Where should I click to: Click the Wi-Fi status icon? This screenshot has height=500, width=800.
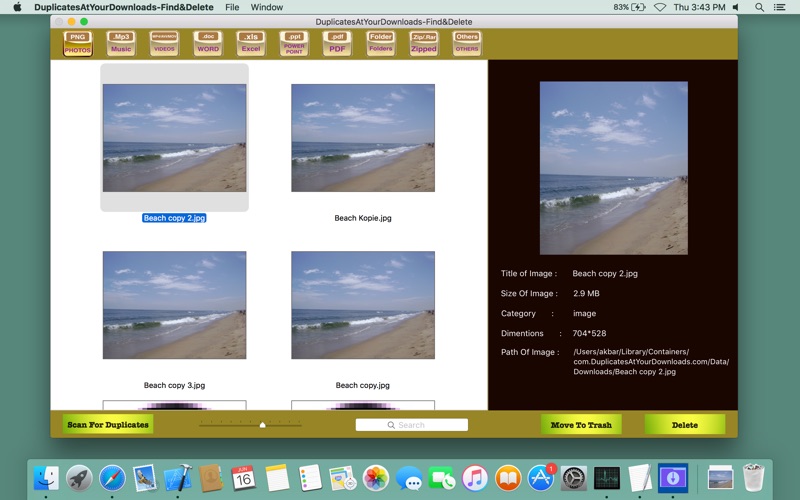pos(660,7)
